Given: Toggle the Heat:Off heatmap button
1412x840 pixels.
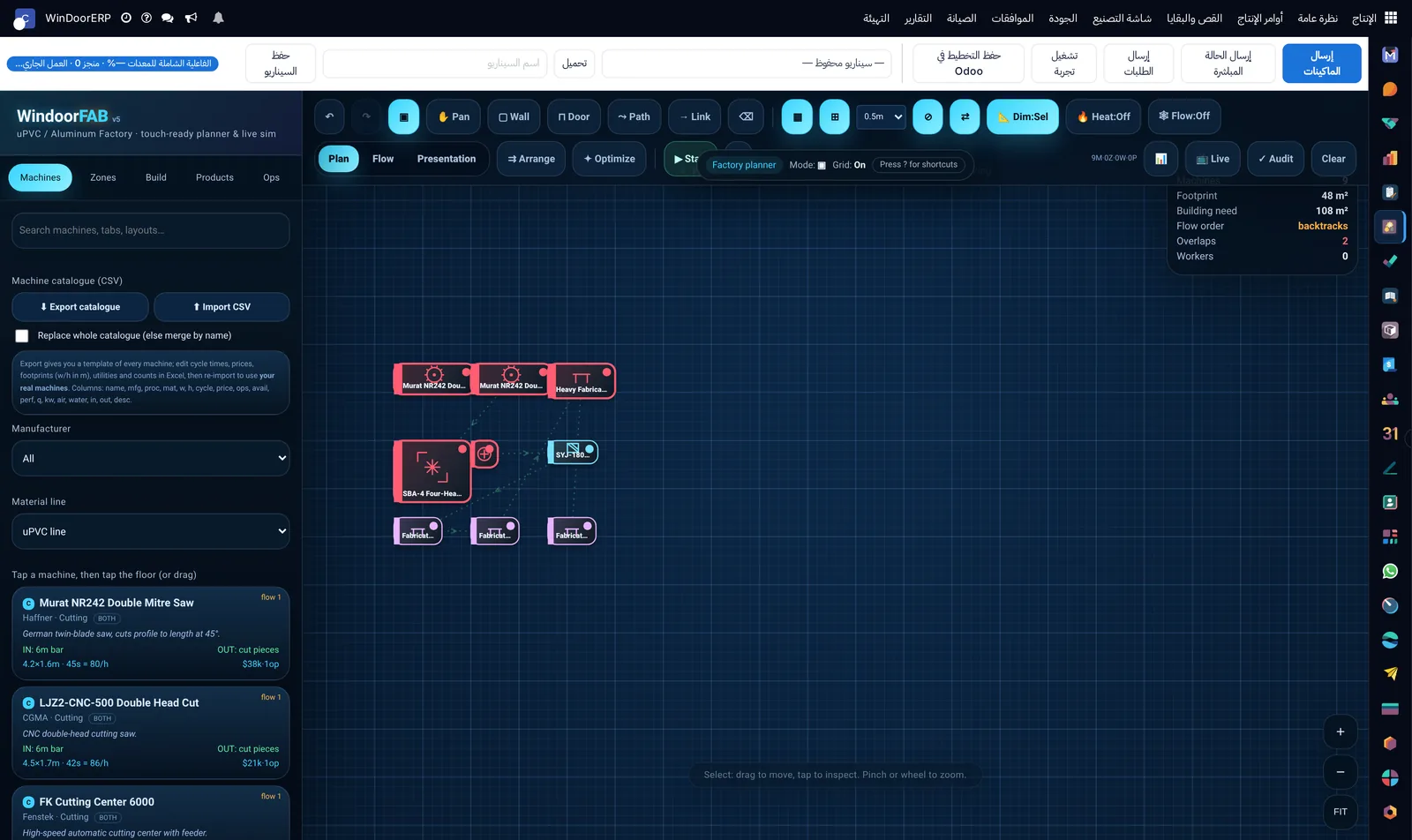Looking at the screenshot, I should [1103, 116].
